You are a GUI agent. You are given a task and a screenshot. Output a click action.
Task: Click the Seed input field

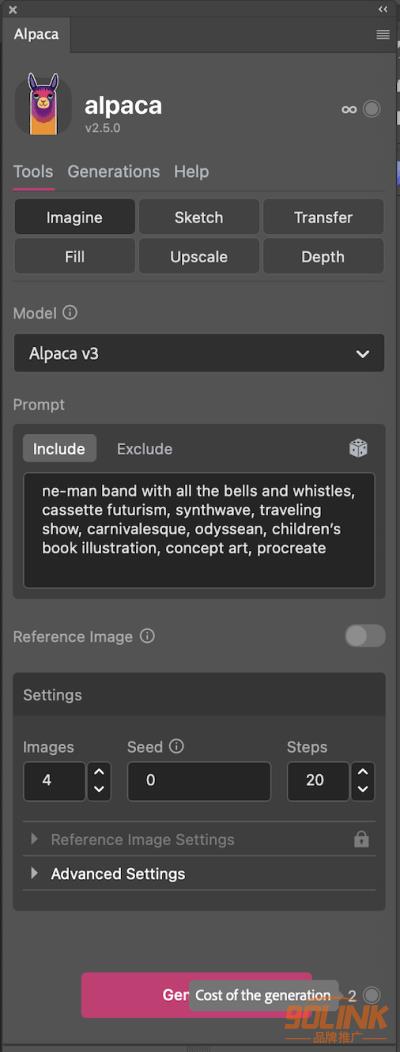click(199, 781)
